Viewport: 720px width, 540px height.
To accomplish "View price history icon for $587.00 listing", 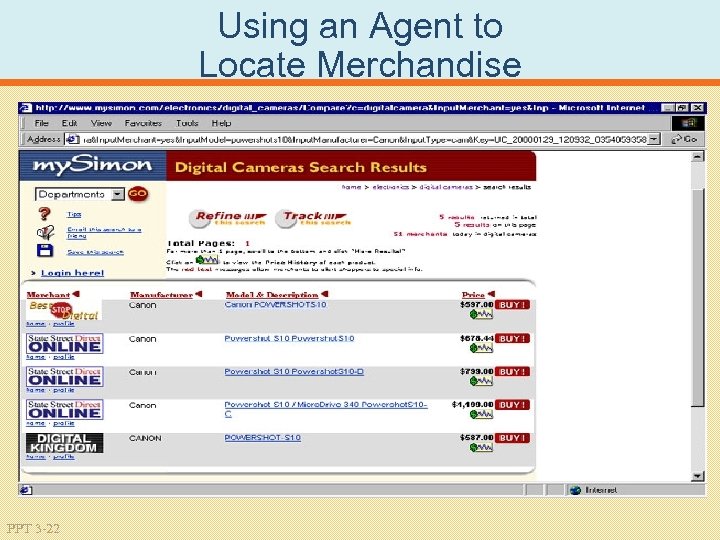I will pyautogui.click(x=481, y=447).
